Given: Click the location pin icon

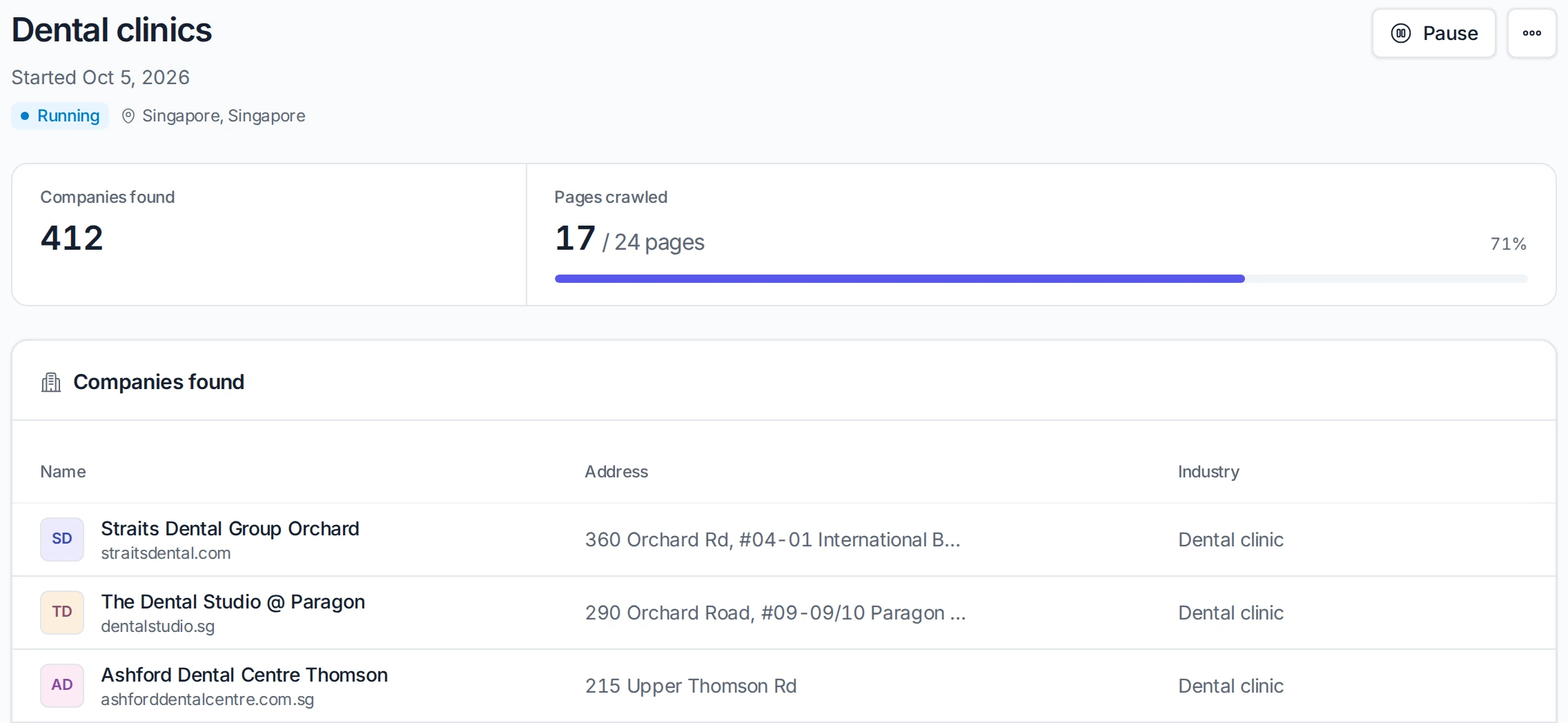Looking at the screenshot, I should (x=128, y=116).
